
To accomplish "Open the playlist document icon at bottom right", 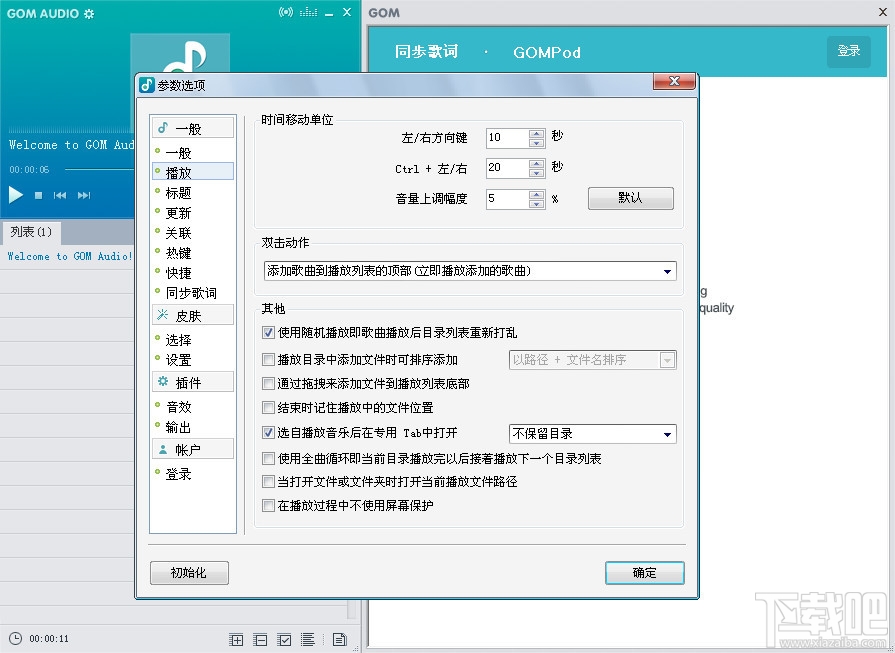I will (x=340, y=639).
